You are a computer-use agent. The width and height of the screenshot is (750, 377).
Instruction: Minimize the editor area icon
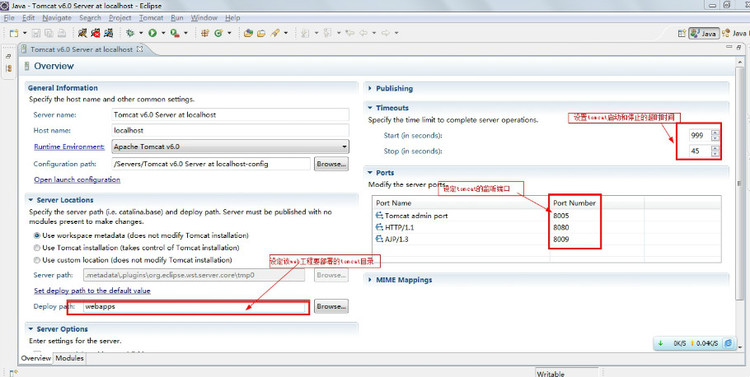coord(729,47)
